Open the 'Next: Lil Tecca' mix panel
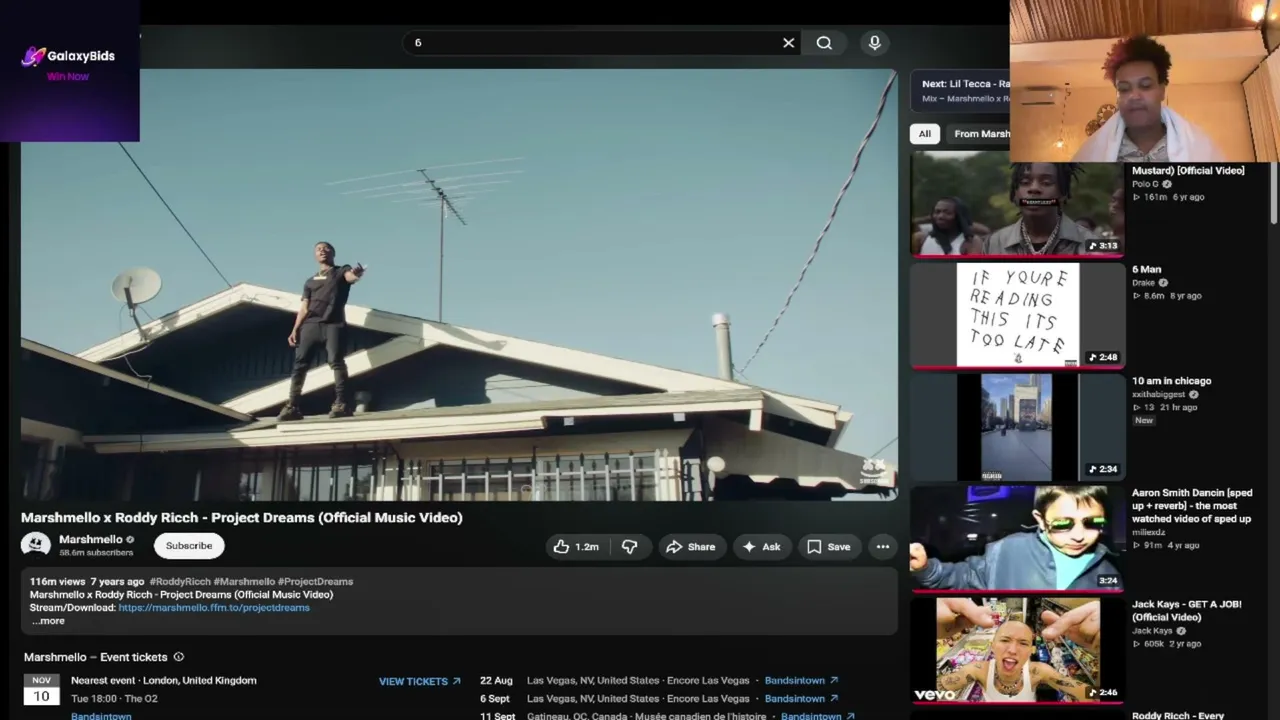Image resolution: width=1280 pixels, height=720 pixels. click(962, 91)
